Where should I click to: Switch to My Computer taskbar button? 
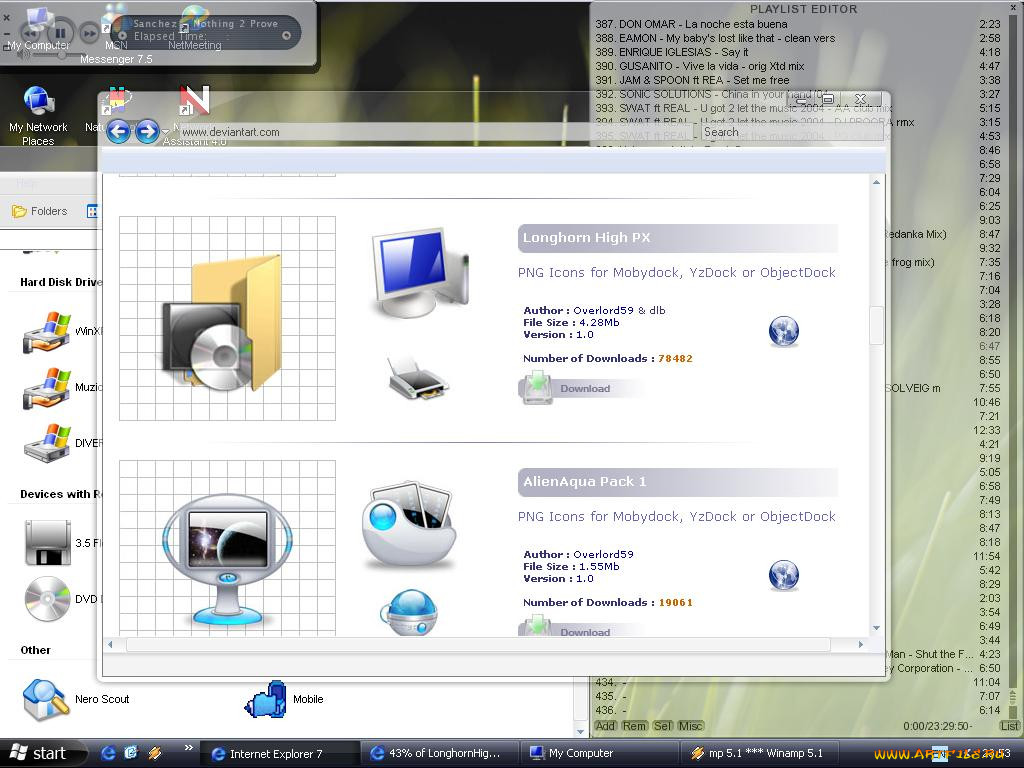click(599, 754)
